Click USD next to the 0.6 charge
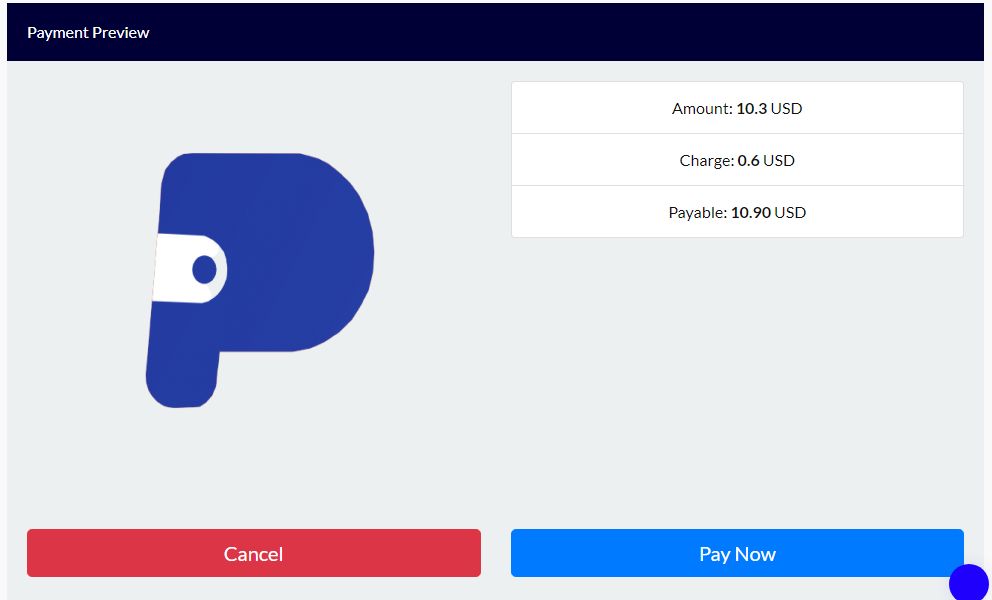 779,160
